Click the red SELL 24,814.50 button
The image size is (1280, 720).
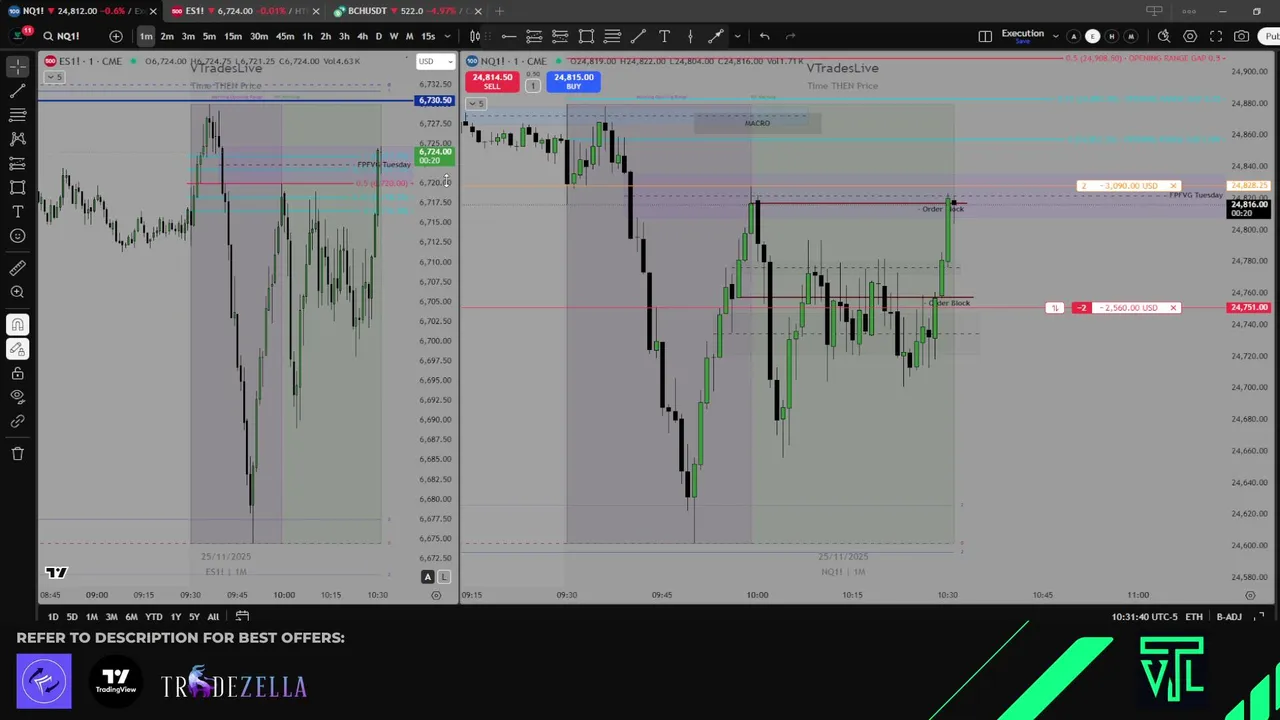492,81
